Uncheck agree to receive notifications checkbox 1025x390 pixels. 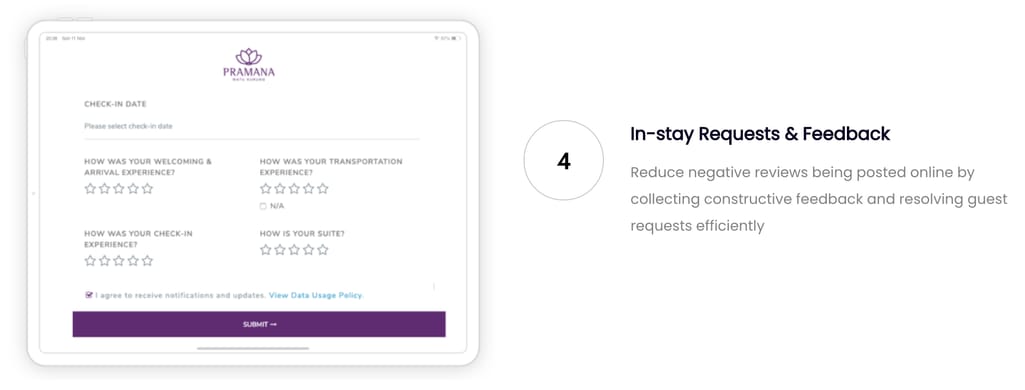(89, 295)
